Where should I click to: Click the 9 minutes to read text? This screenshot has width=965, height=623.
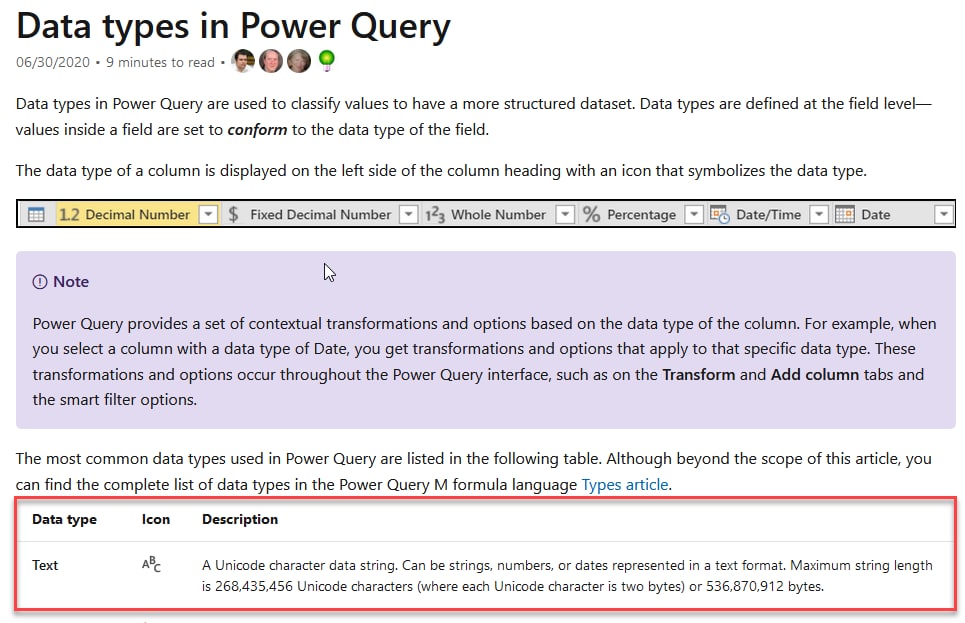[160, 62]
